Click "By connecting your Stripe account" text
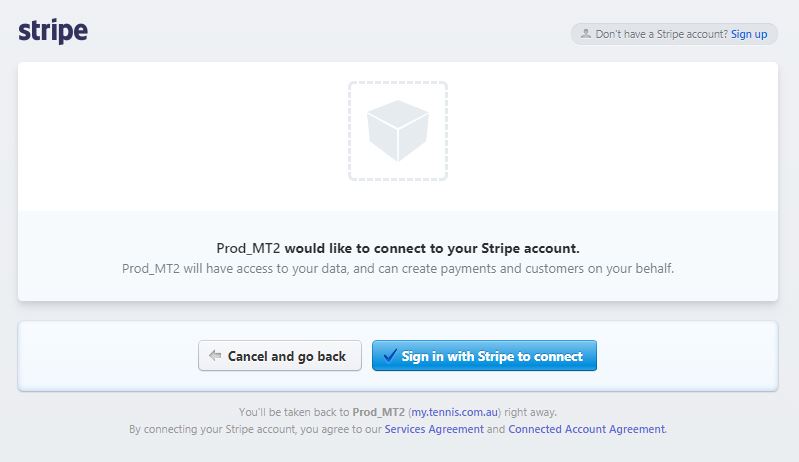Image resolution: width=799 pixels, height=462 pixels. [212, 429]
